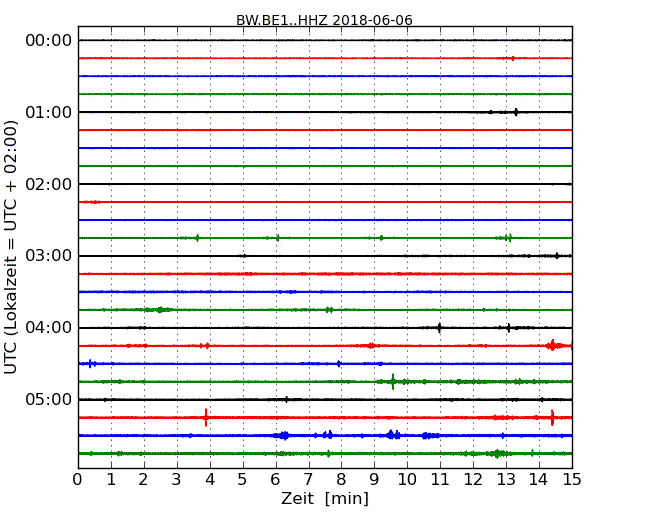Click the x-axis tick label 12
The image size is (650, 520).
point(473,480)
